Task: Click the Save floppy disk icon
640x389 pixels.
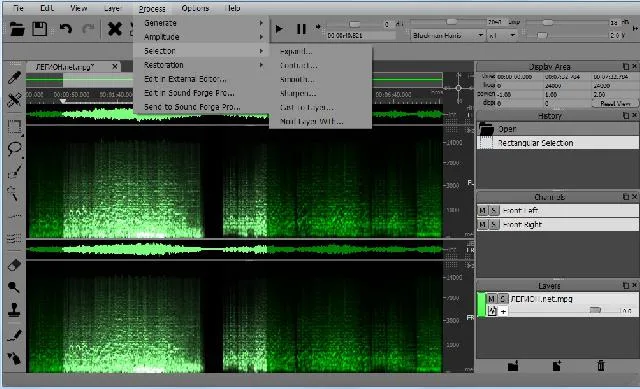Action: click(x=40, y=29)
